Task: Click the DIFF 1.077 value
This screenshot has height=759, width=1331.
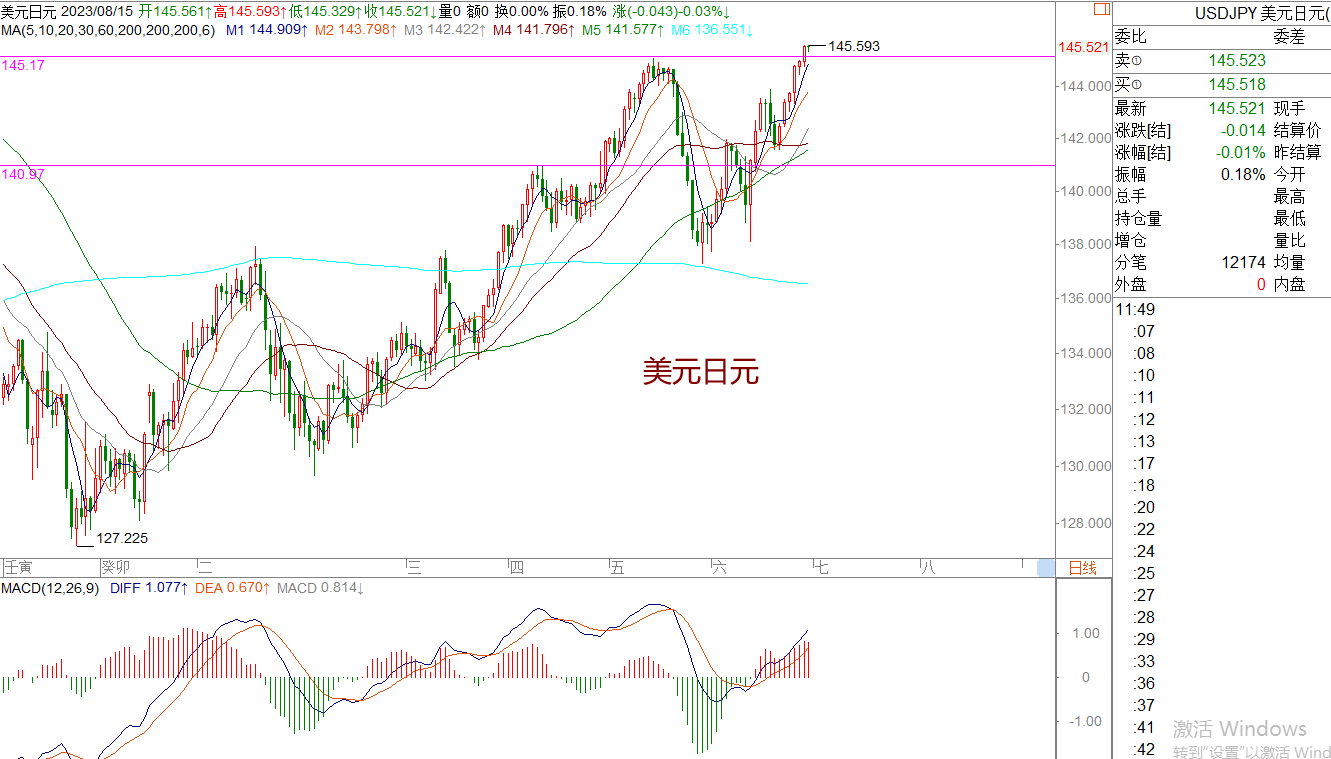Action: coord(149,588)
